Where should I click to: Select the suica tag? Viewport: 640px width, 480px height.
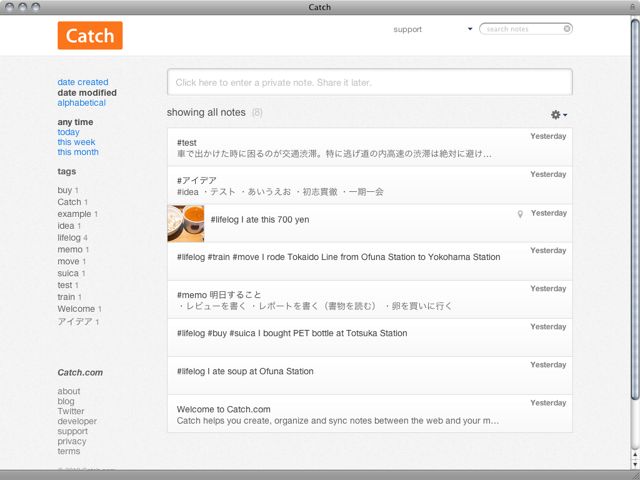[71, 273]
